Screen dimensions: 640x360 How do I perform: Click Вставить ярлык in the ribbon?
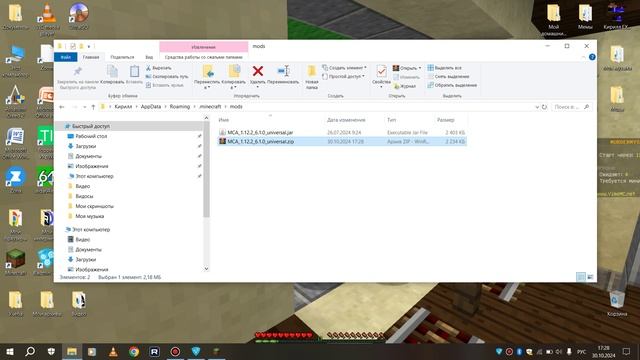tap(164, 85)
